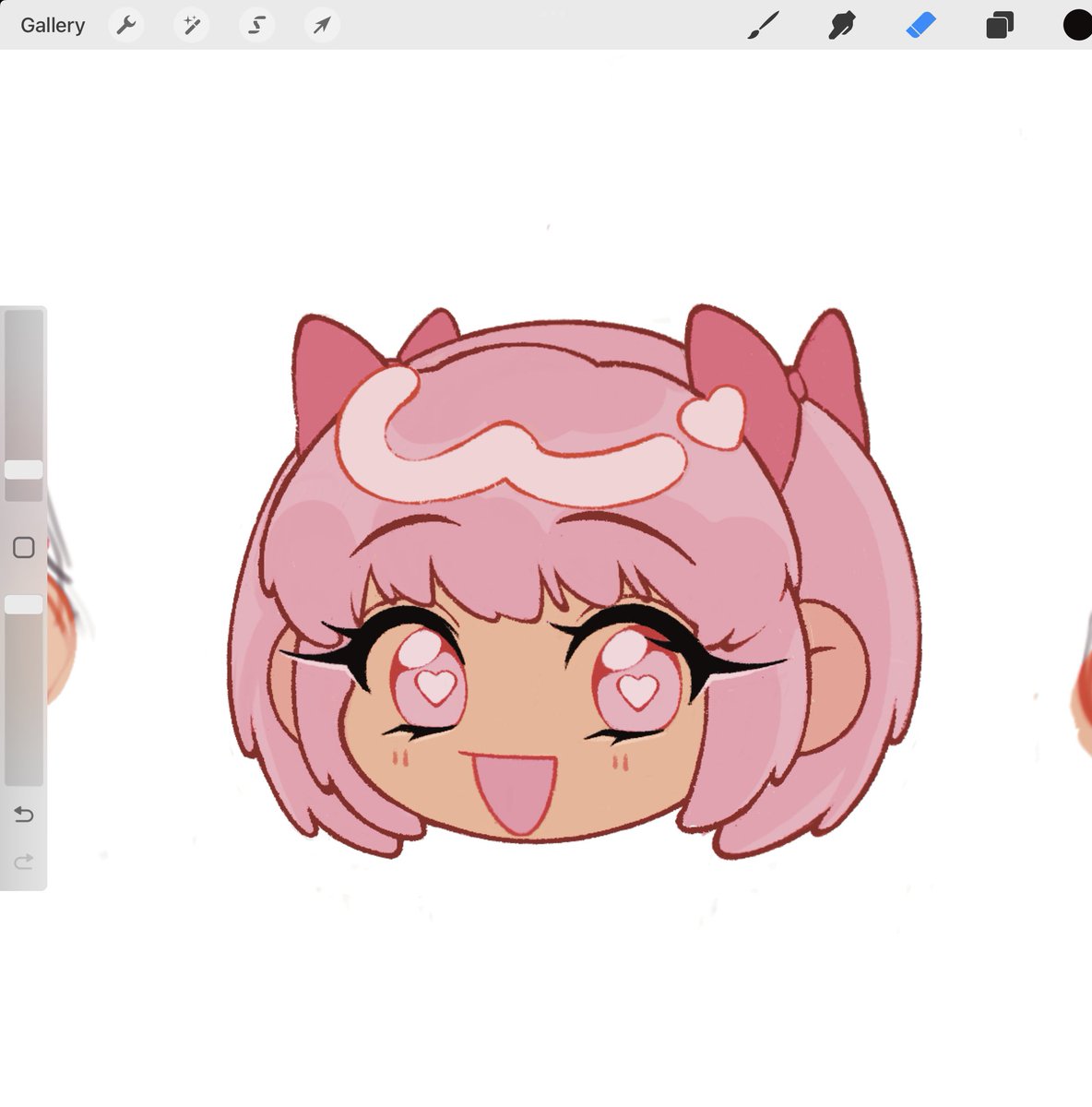
Task: Tap the square Modify button in sidebar
Action: [24, 547]
